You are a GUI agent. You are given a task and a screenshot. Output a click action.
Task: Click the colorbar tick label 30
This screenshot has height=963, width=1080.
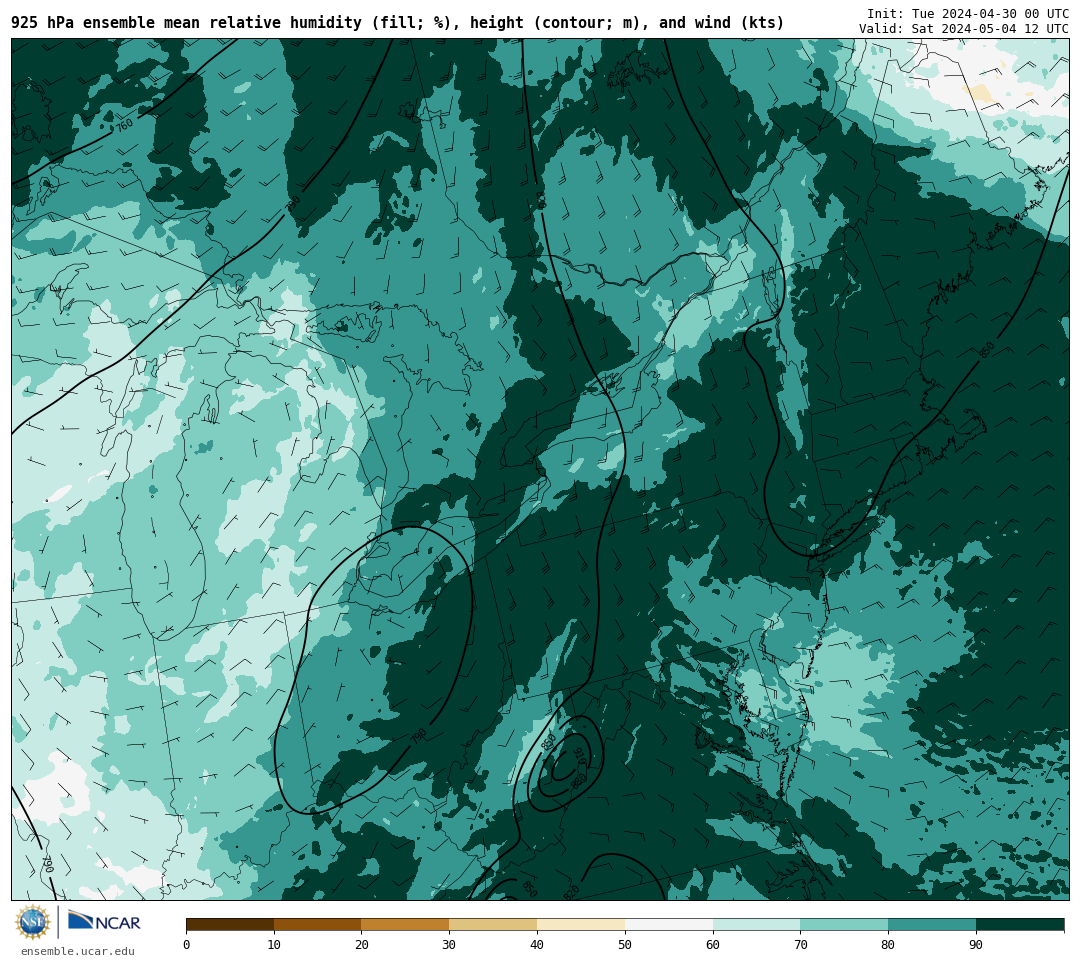(x=449, y=944)
